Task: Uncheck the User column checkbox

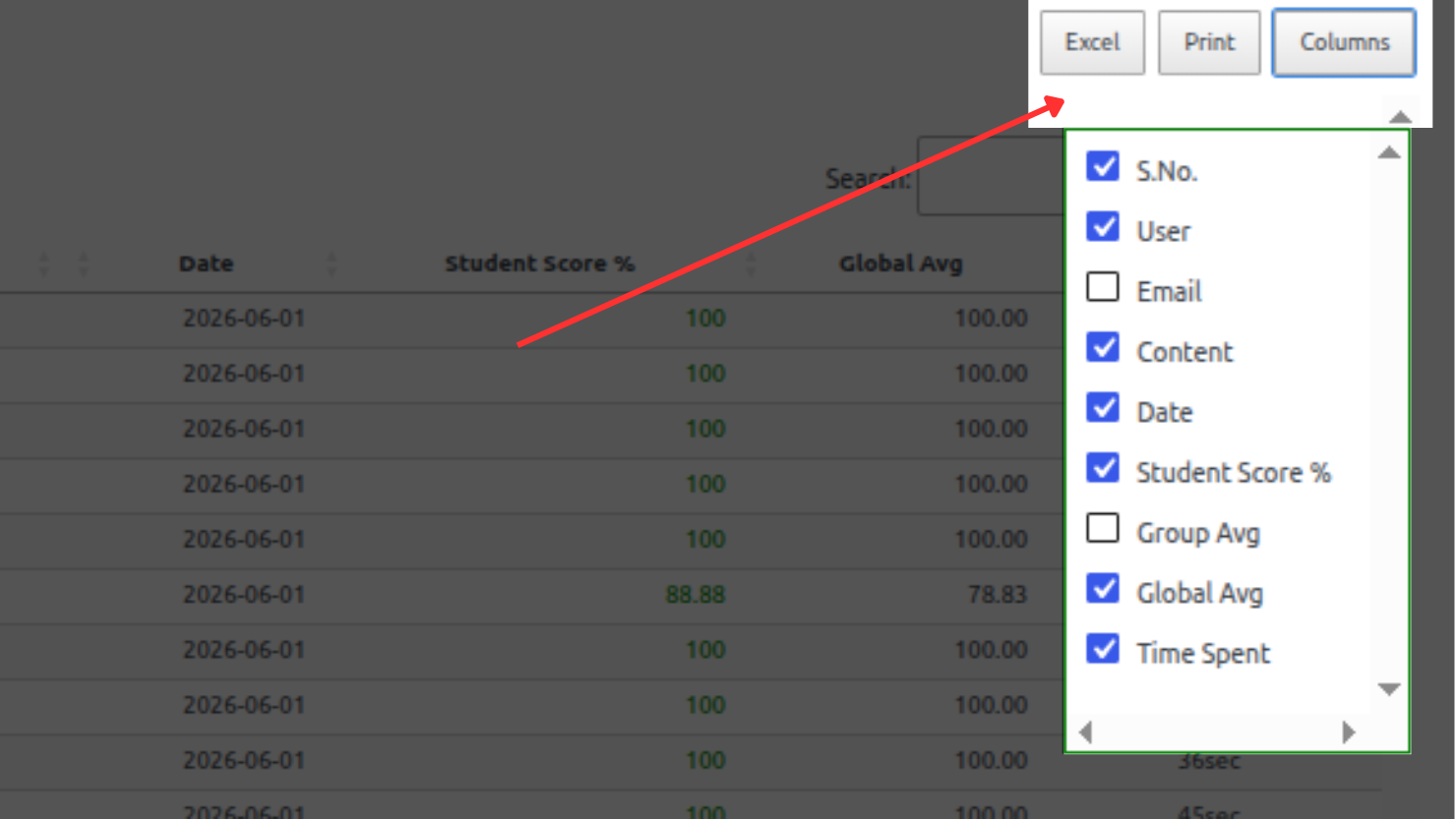Action: (1103, 227)
